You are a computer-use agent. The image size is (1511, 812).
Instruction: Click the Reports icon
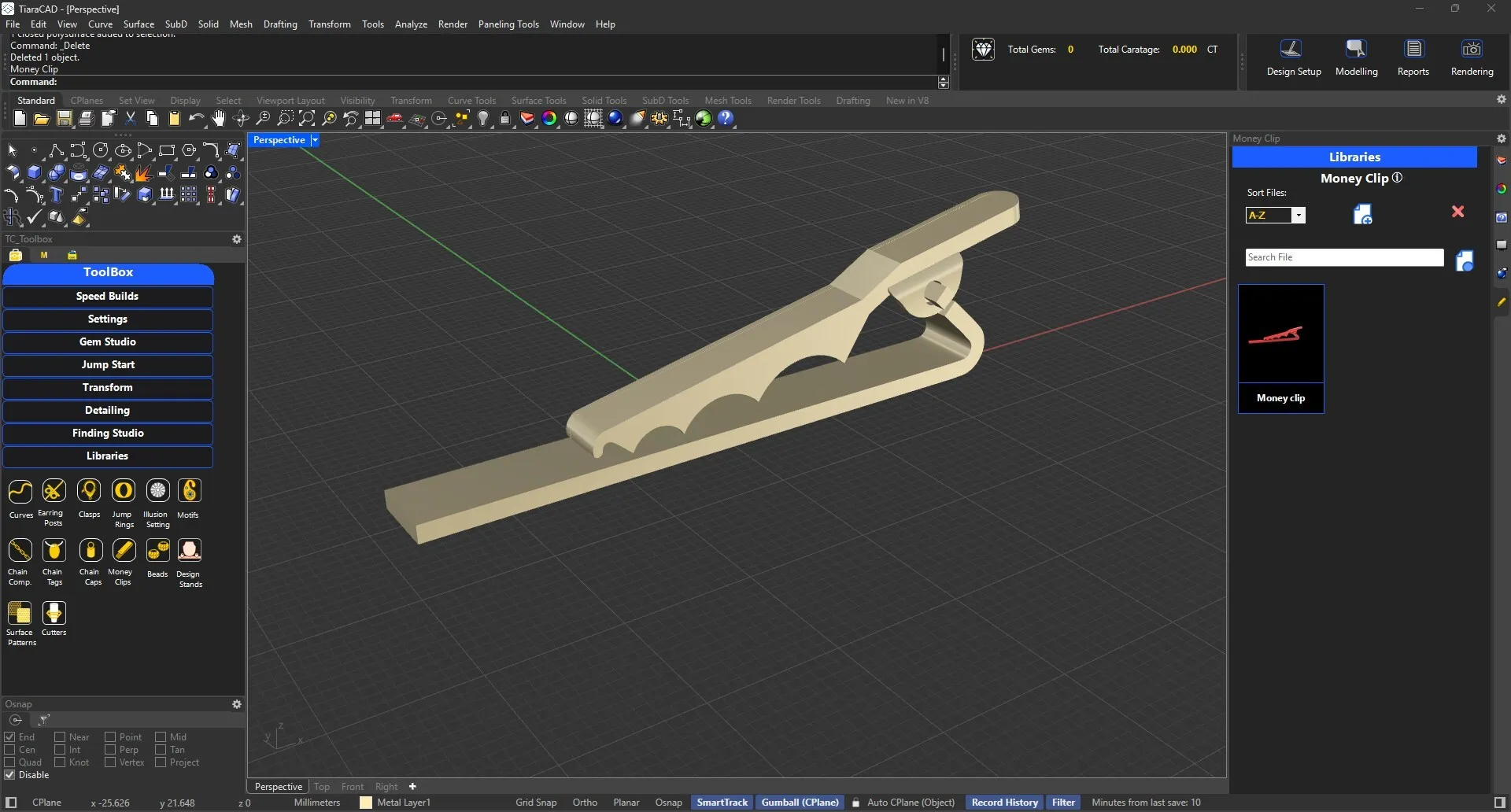1413,50
